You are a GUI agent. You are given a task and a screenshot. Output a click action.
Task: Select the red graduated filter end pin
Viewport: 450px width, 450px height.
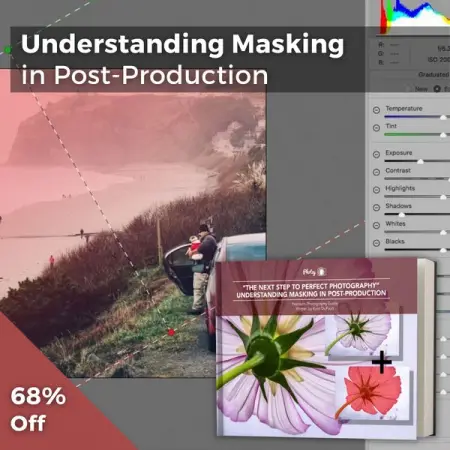(171, 332)
